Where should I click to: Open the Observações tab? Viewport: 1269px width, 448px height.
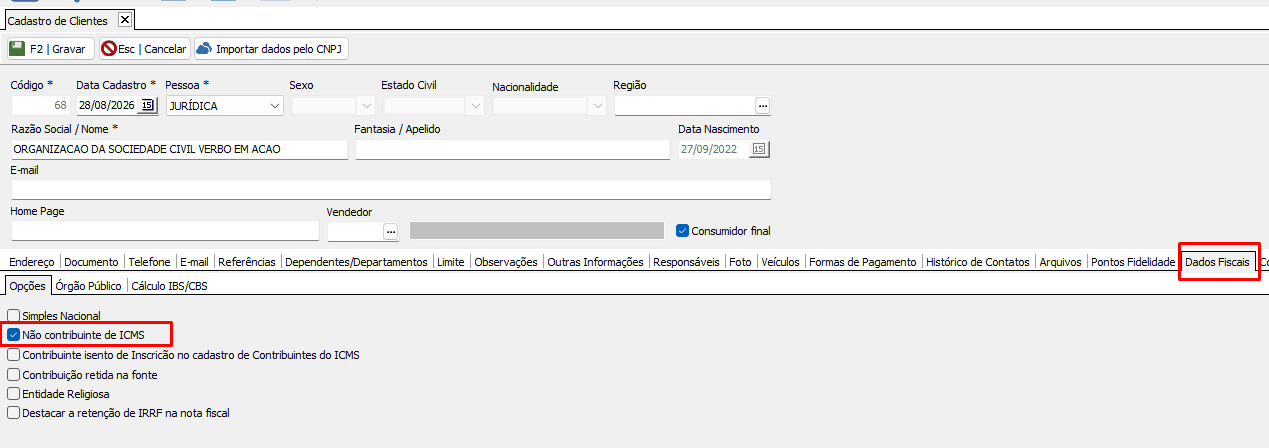506,262
